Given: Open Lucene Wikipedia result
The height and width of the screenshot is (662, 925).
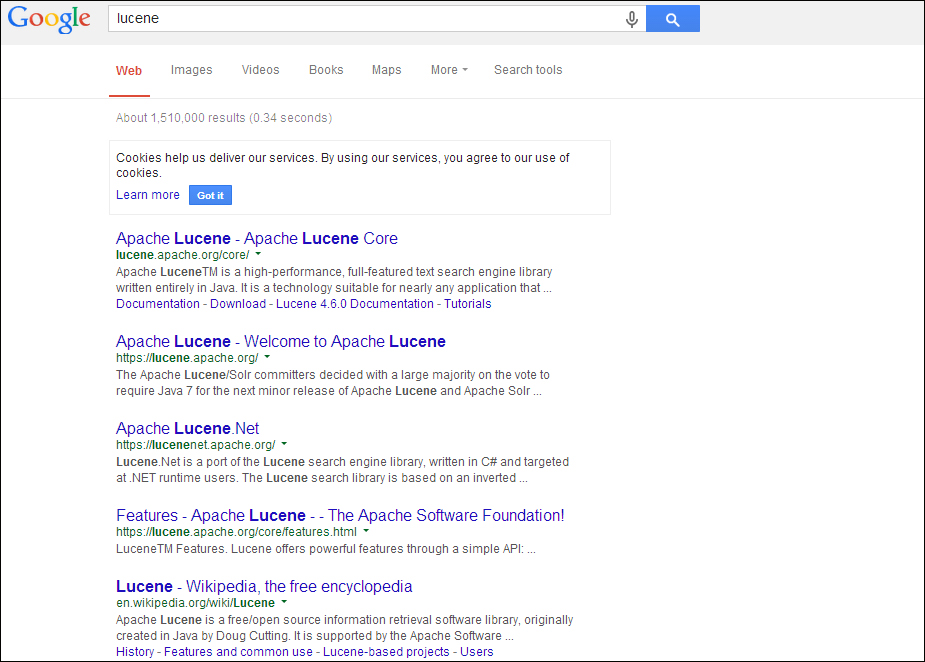Looking at the screenshot, I should [x=264, y=586].
